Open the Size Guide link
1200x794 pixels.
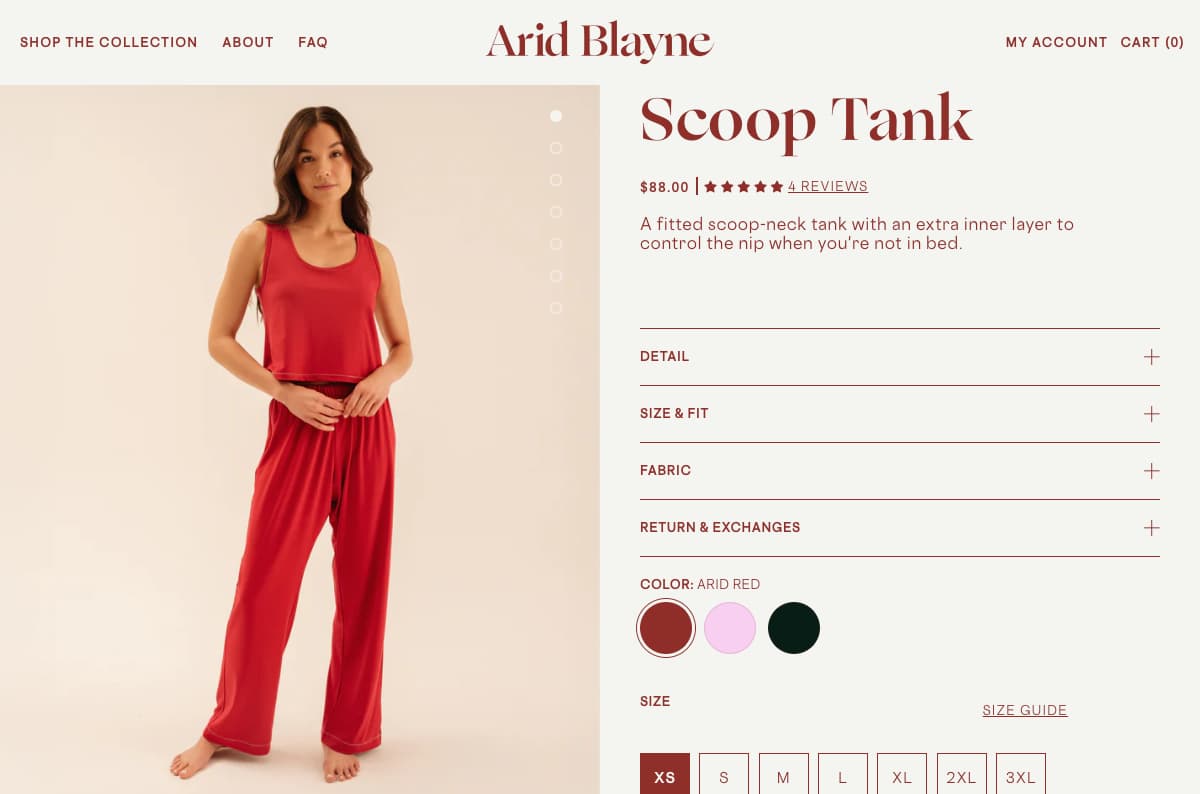pos(1025,710)
